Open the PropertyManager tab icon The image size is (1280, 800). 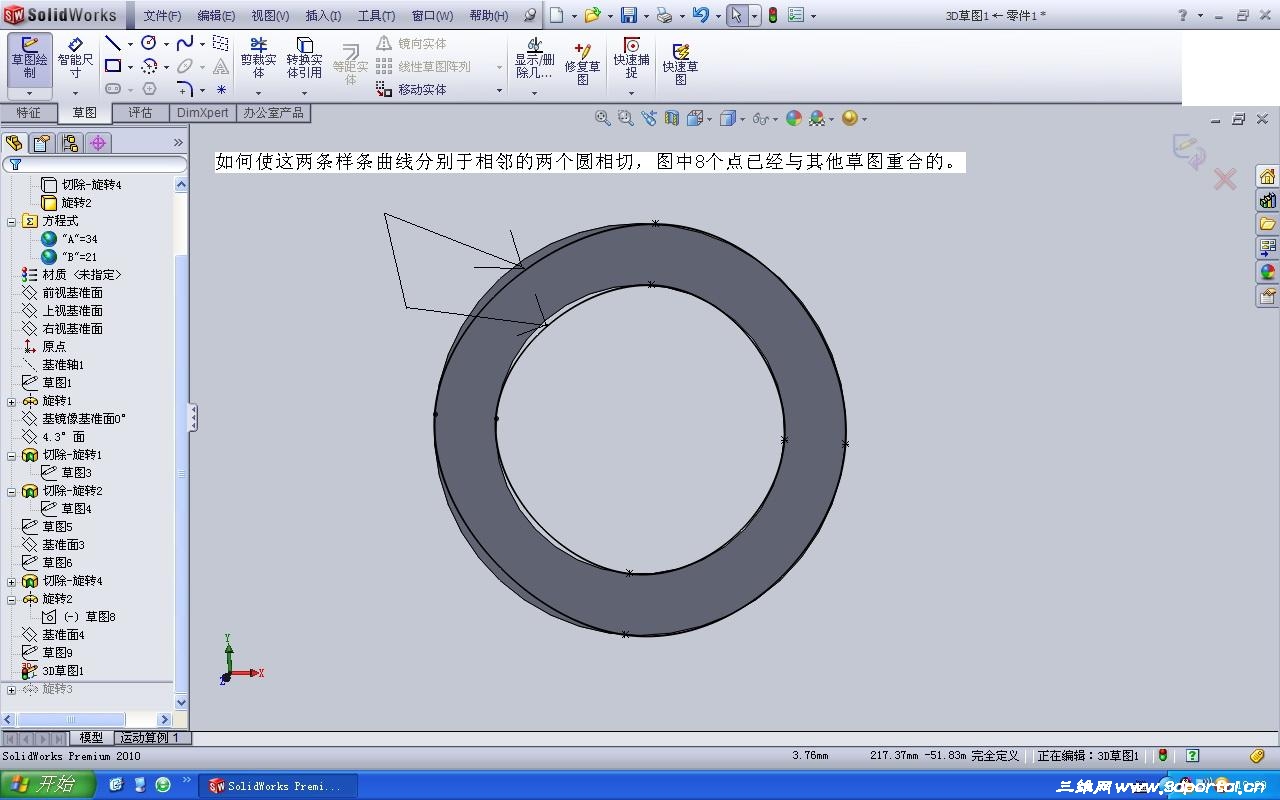point(42,143)
